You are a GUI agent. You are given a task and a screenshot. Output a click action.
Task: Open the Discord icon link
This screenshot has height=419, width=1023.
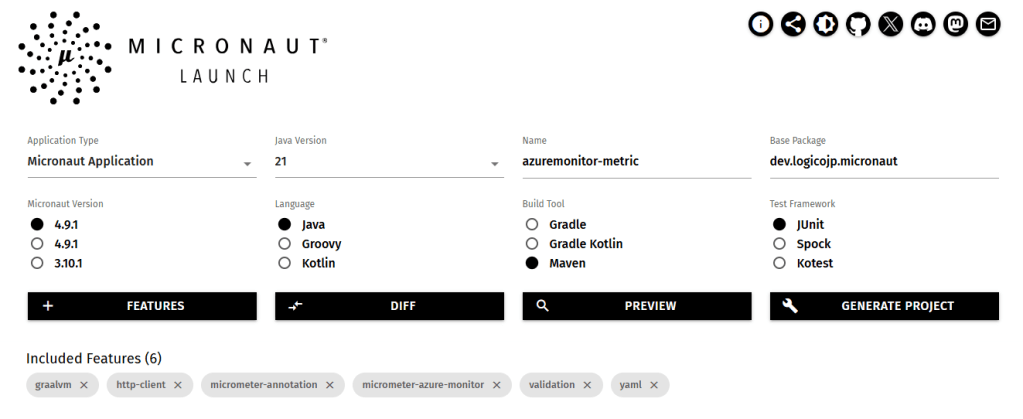coord(923,24)
